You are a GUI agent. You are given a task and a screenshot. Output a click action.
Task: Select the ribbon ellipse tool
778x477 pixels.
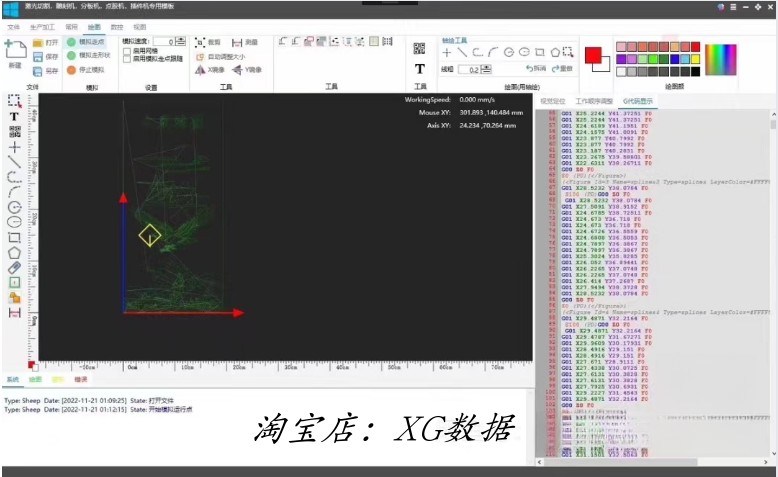click(524, 52)
